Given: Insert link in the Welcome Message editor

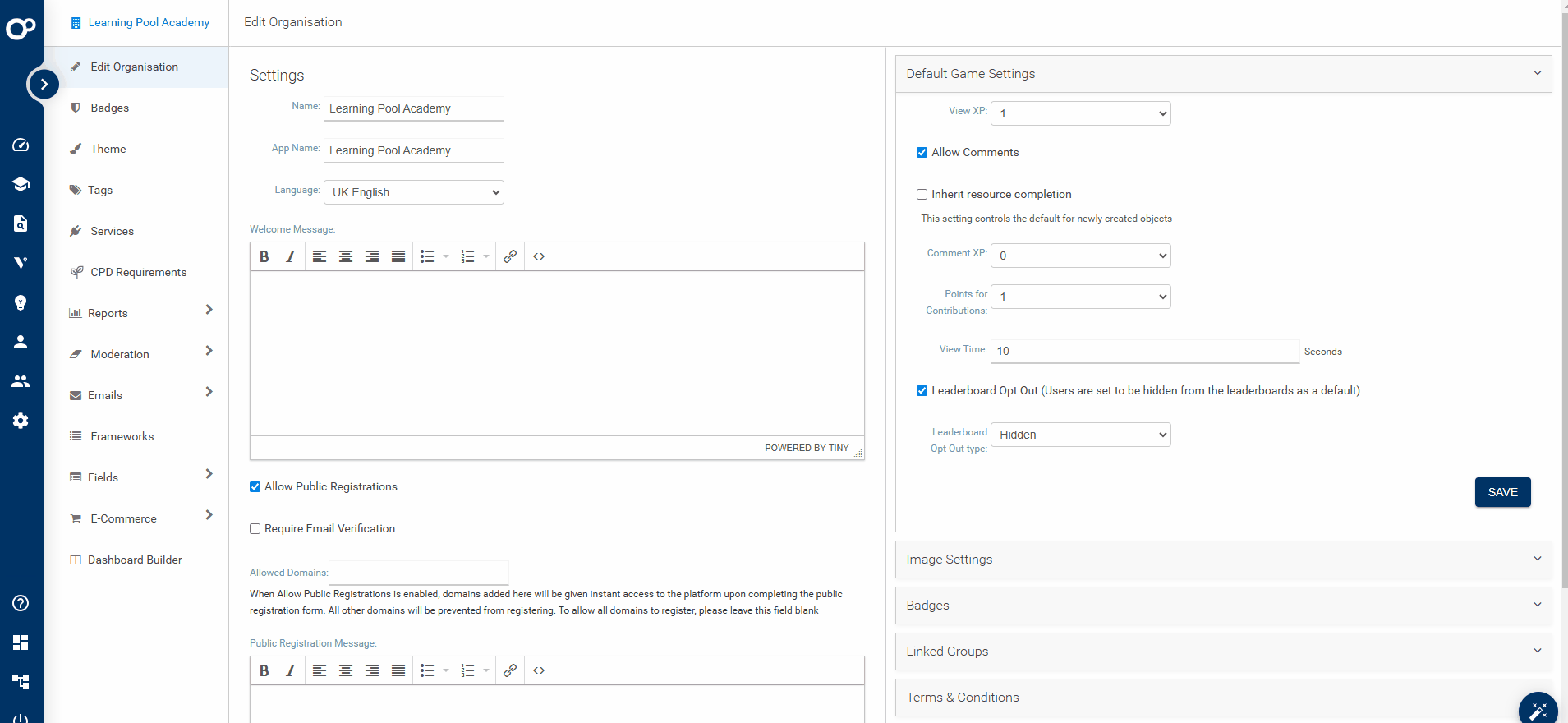Looking at the screenshot, I should point(510,256).
